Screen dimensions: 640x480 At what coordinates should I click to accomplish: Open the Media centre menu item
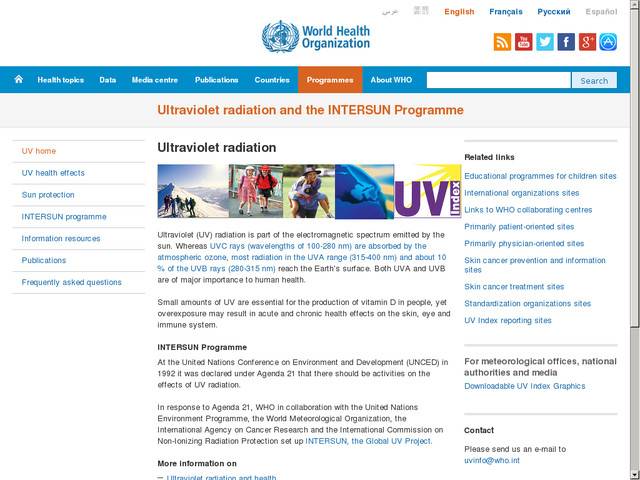(x=154, y=80)
